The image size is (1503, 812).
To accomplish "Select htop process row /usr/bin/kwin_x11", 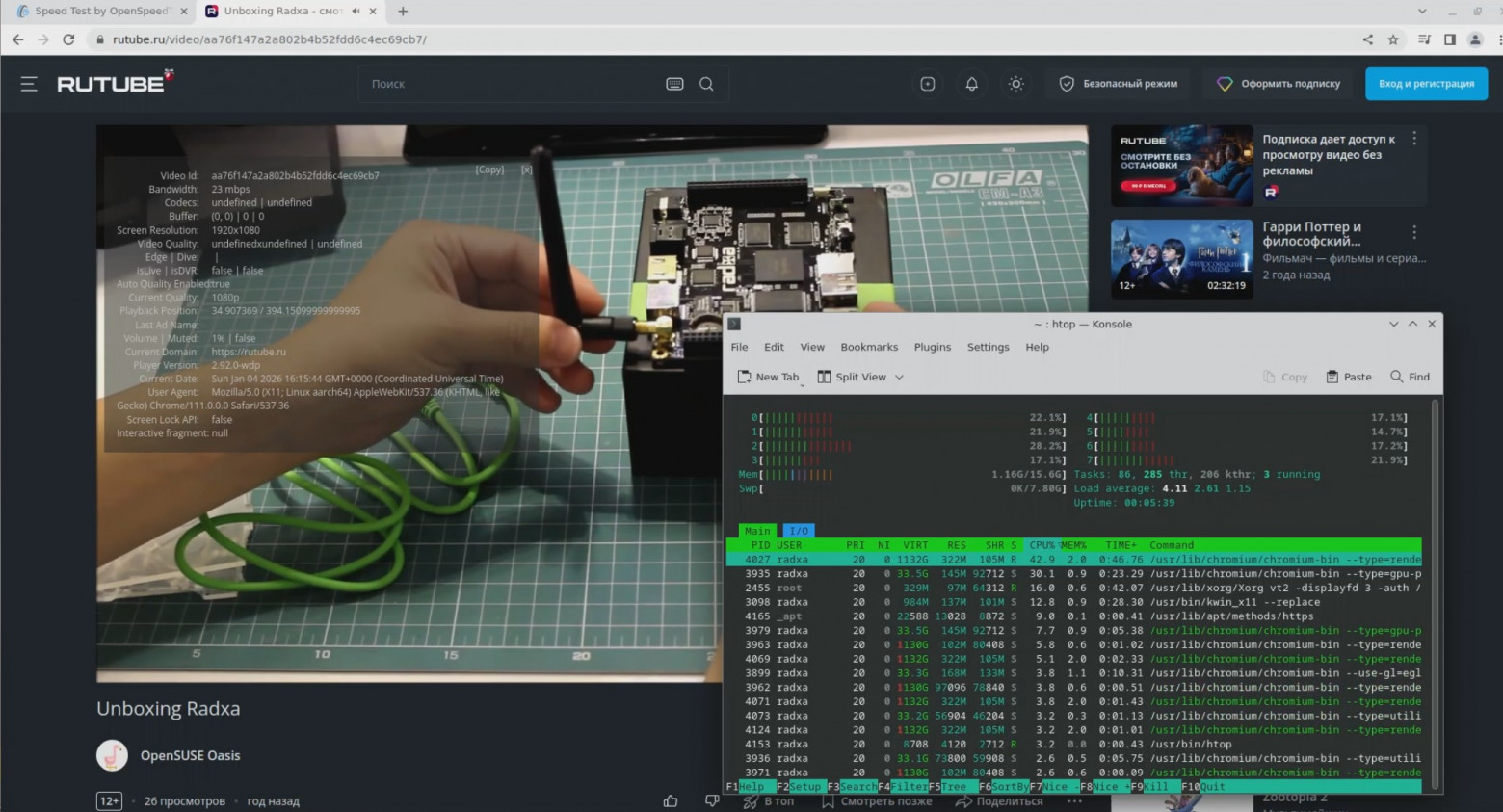I will pos(1073,602).
